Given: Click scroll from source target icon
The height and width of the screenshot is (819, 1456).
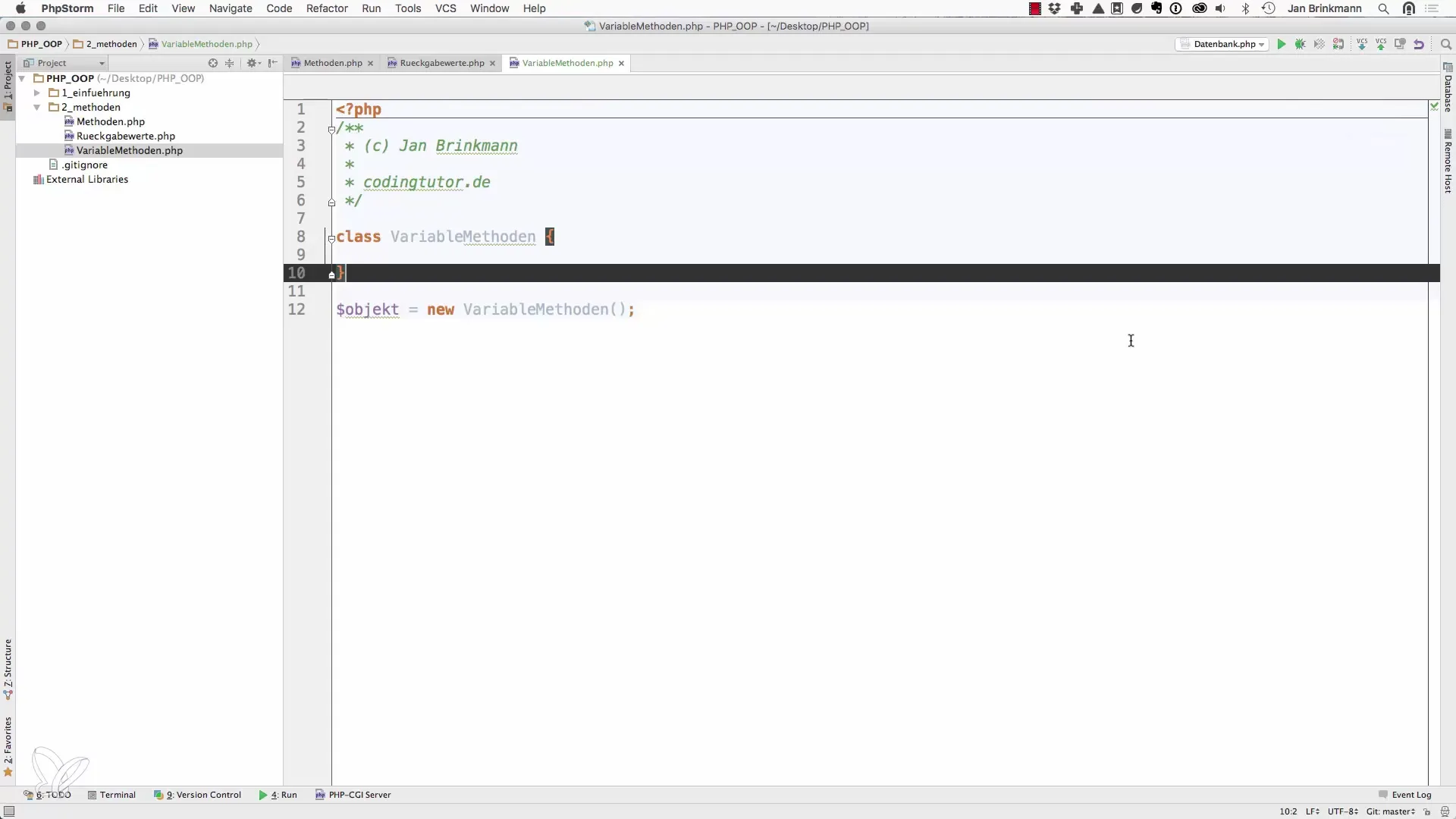Looking at the screenshot, I should tap(213, 63).
